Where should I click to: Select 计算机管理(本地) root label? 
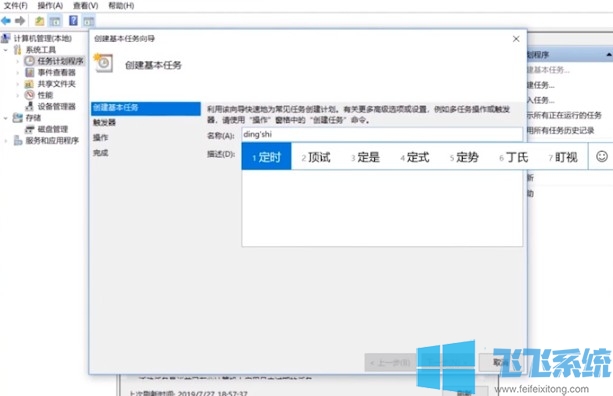(x=43, y=38)
